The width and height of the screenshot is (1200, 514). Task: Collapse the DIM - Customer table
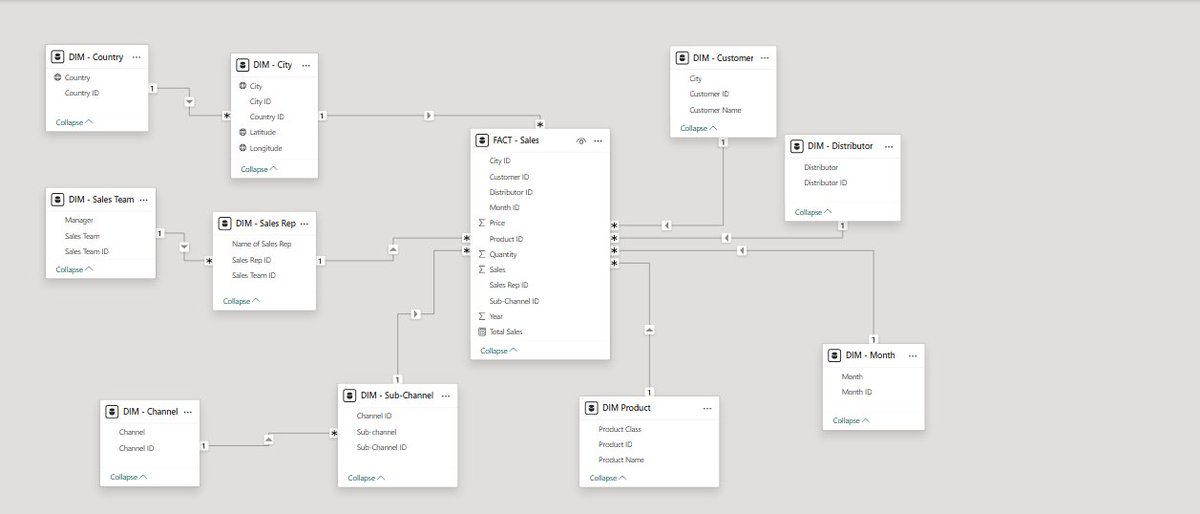[700, 128]
